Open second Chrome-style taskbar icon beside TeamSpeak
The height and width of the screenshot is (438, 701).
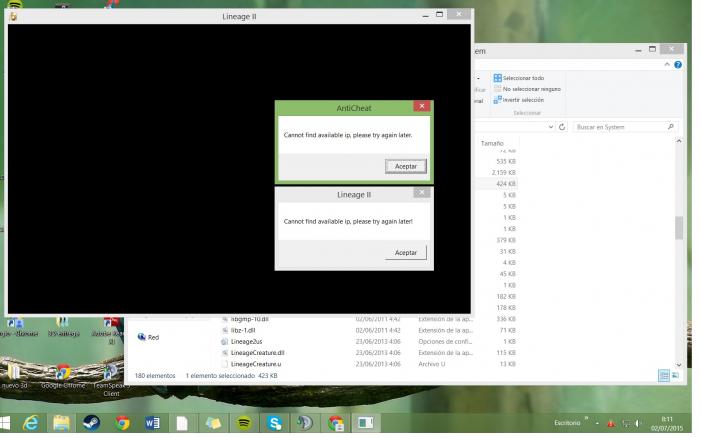coord(335,423)
